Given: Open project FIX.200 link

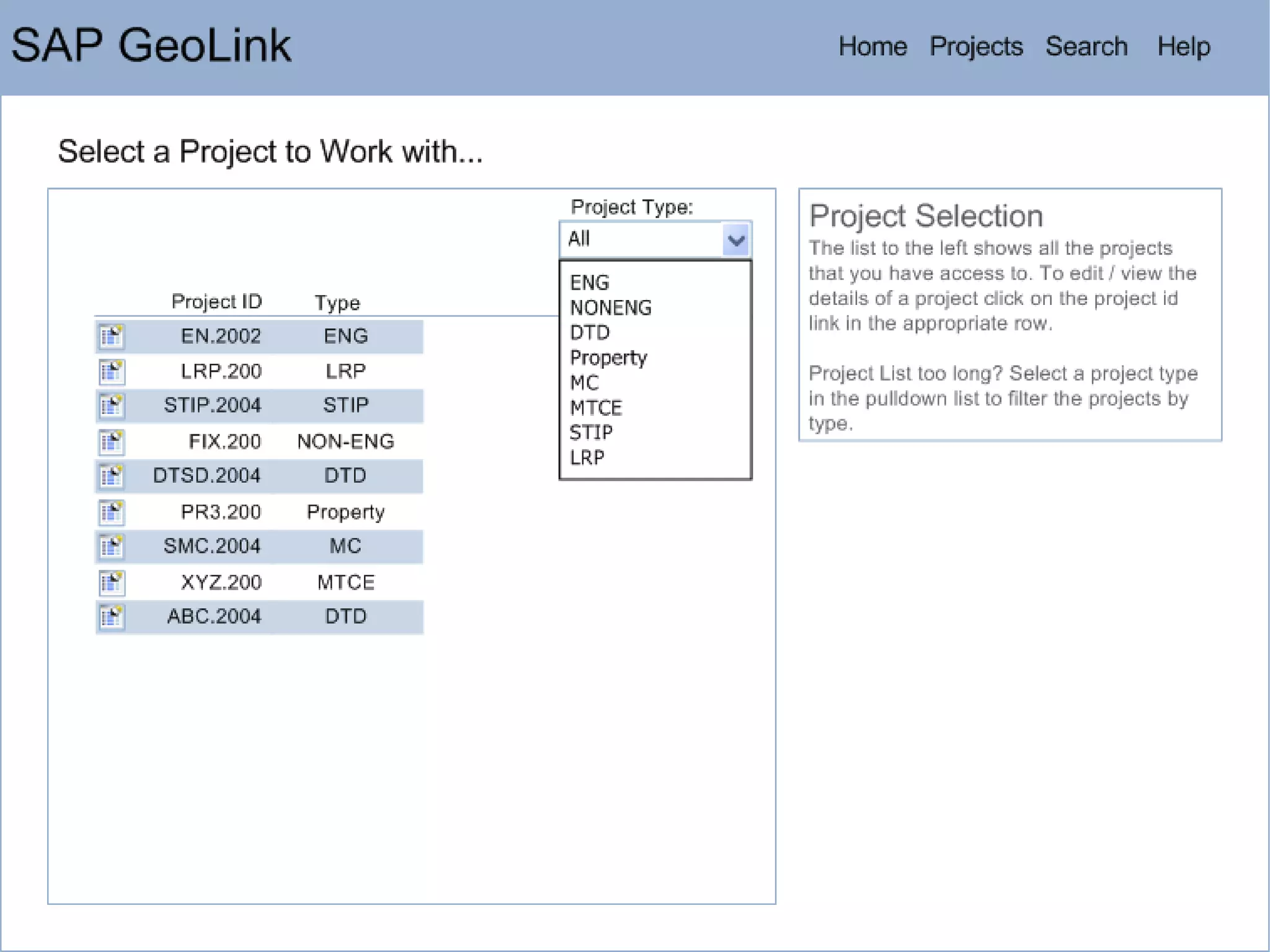Looking at the screenshot, I should click(x=224, y=441).
